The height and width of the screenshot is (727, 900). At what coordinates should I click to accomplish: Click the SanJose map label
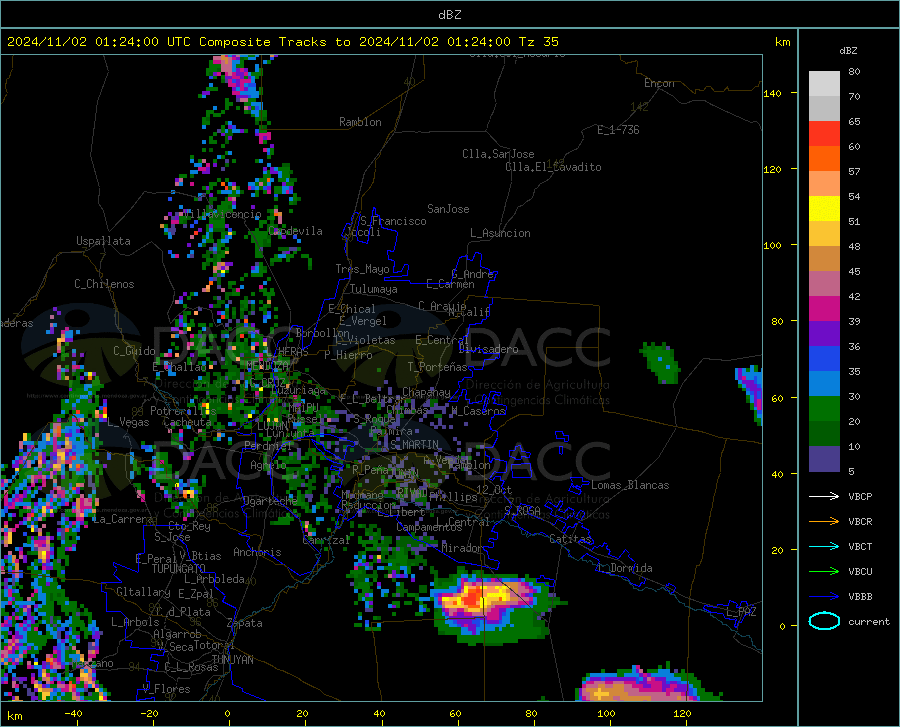448,209
